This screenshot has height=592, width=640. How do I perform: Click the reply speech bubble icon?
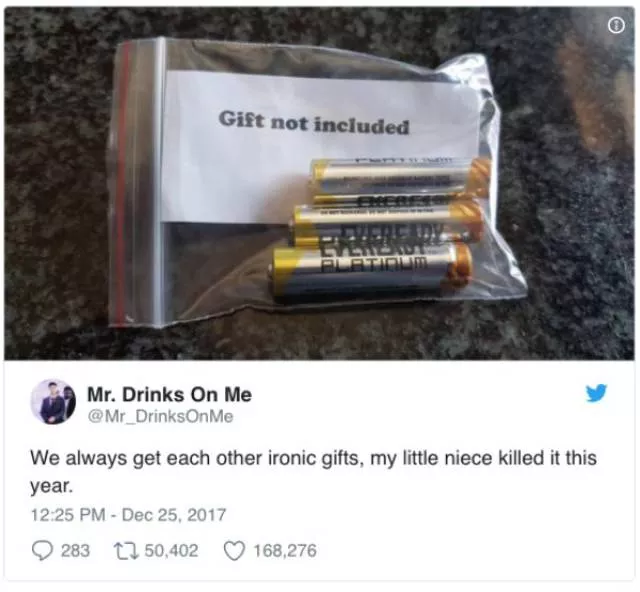pyautogui.click(x=42, y=550)
